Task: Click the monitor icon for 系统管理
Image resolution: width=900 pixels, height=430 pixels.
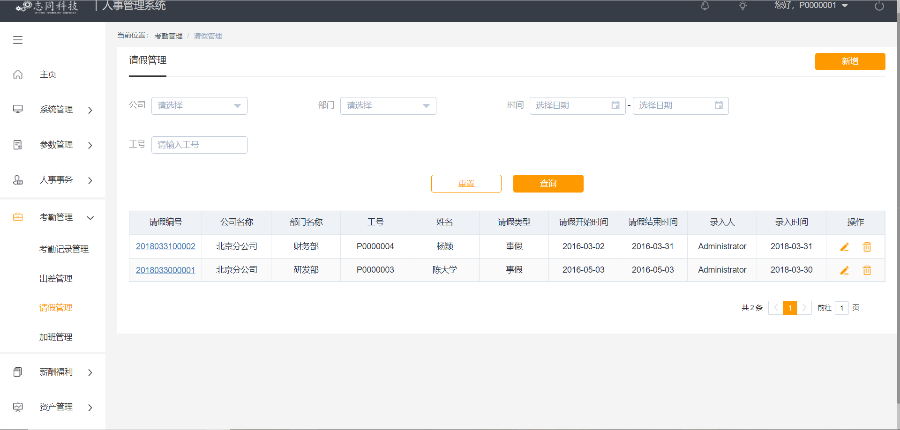Action: [18, 109]
